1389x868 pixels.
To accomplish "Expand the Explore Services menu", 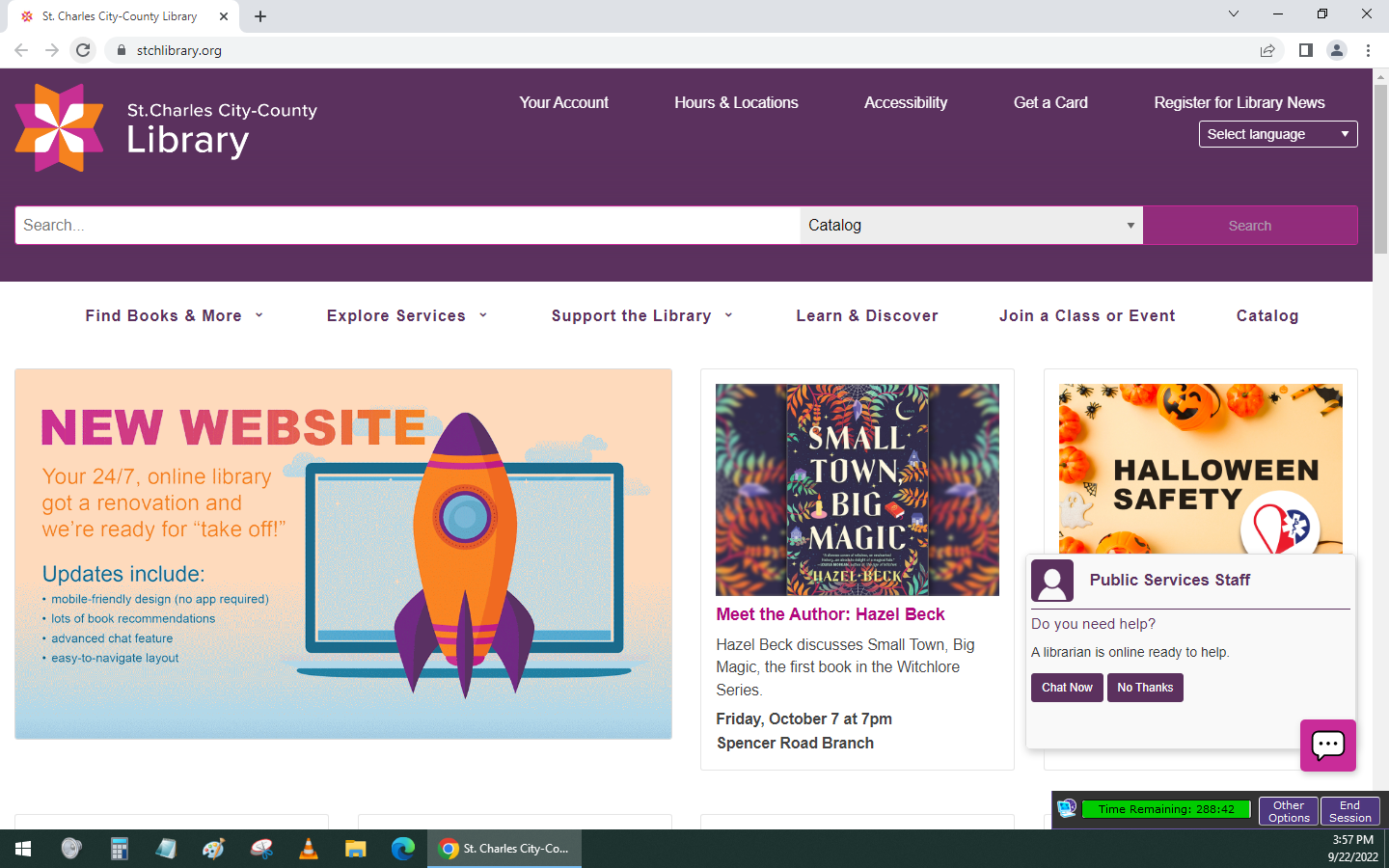I will [407, 315].
